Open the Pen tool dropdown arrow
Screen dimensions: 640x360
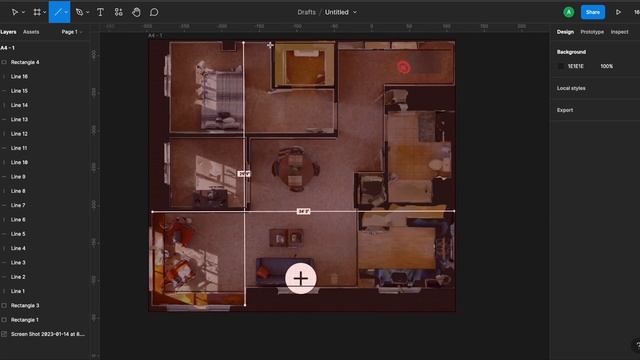[x=87, y=12]
